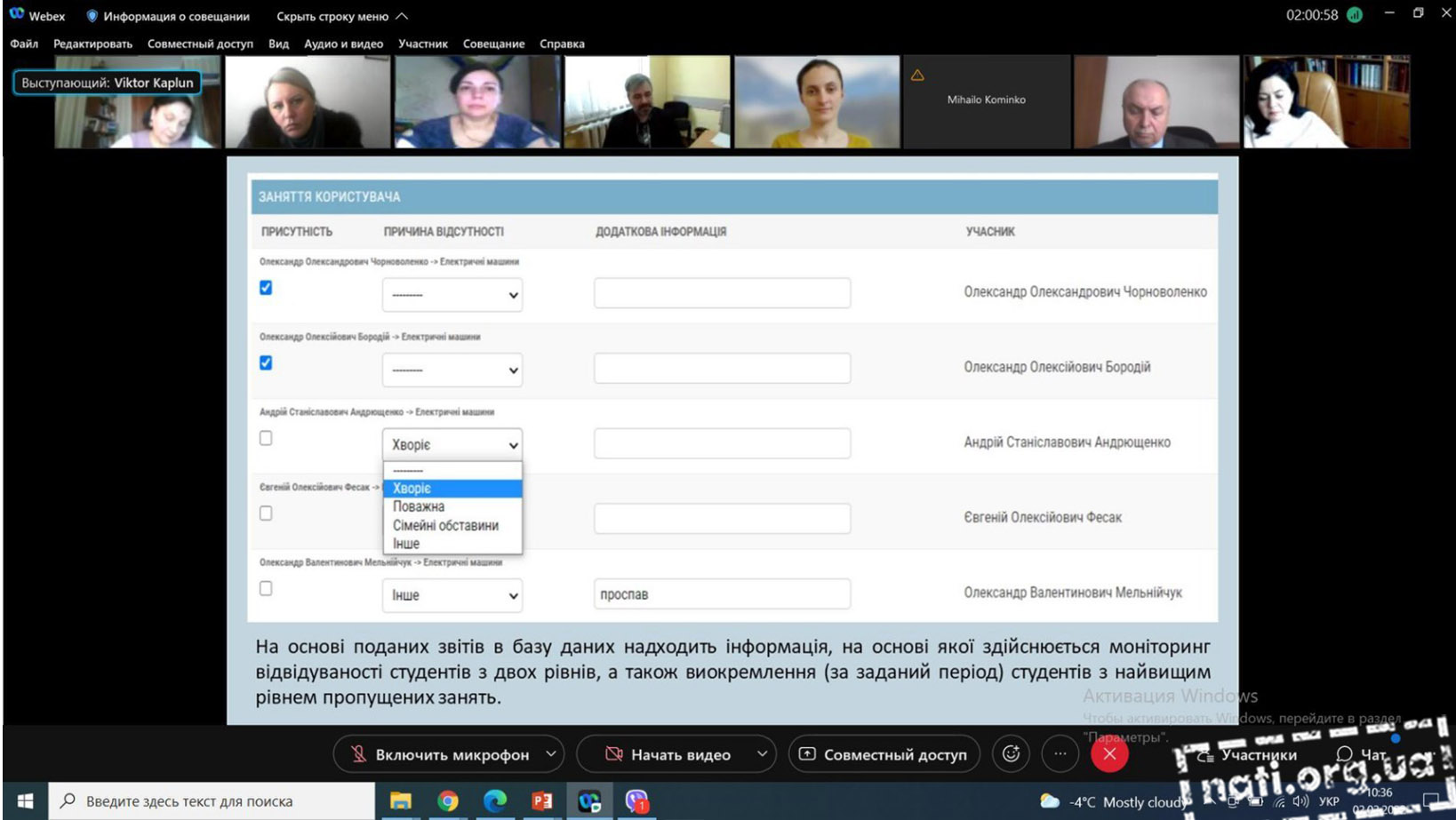This screenshot has width=1456, height=820.
Task: Click the field containing проспав
Action: click(x=722, y=593)
